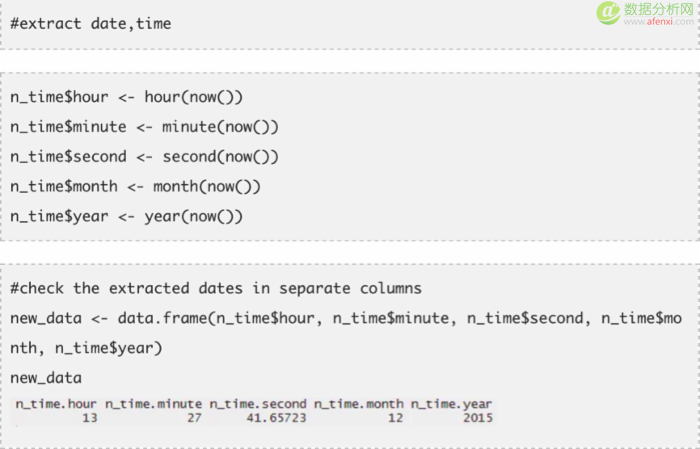
Task: Click the '#check the extracted dates' comment
Action: click(x=216, y=288)
